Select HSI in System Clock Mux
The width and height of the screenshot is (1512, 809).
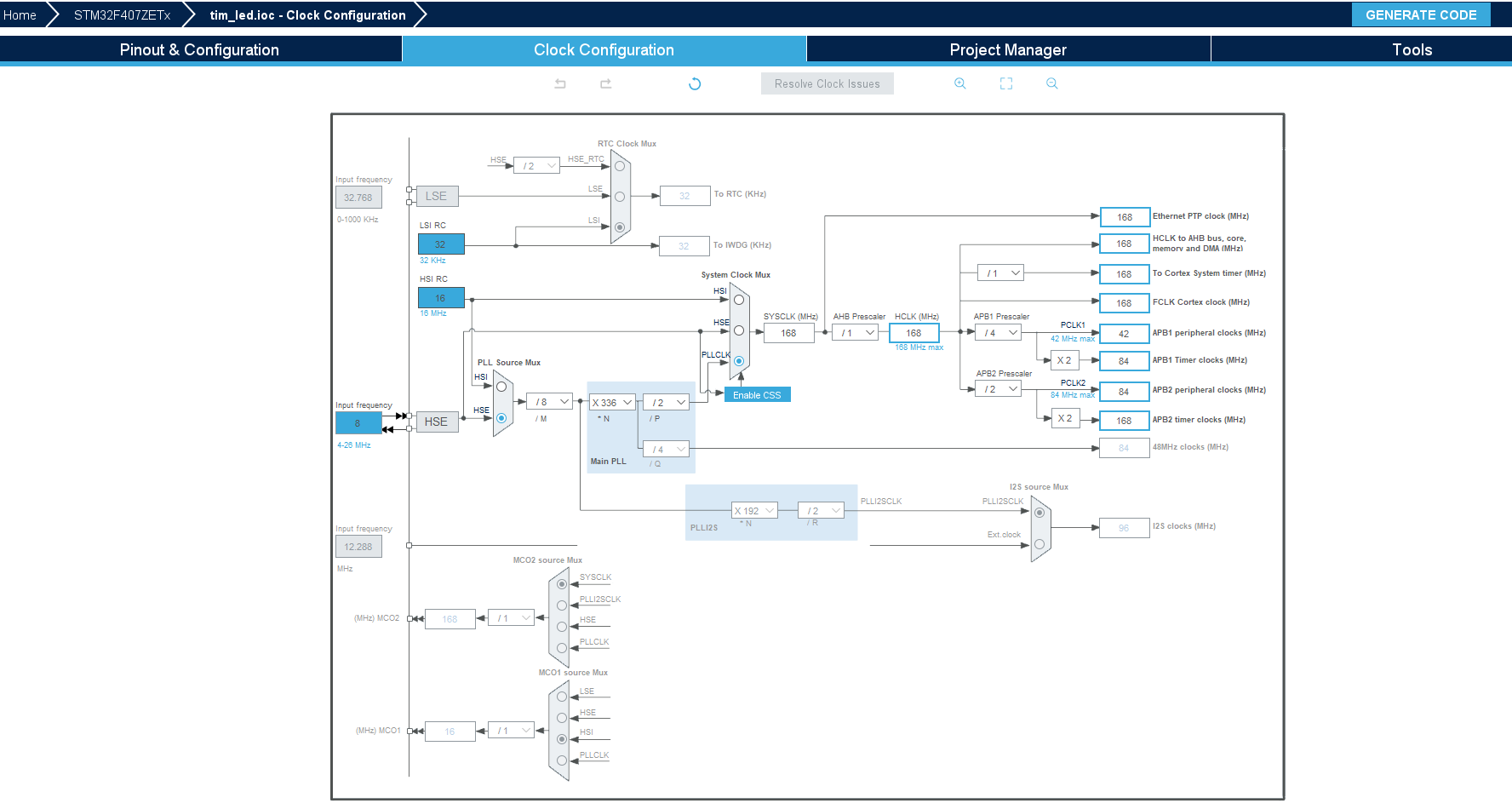739,300
